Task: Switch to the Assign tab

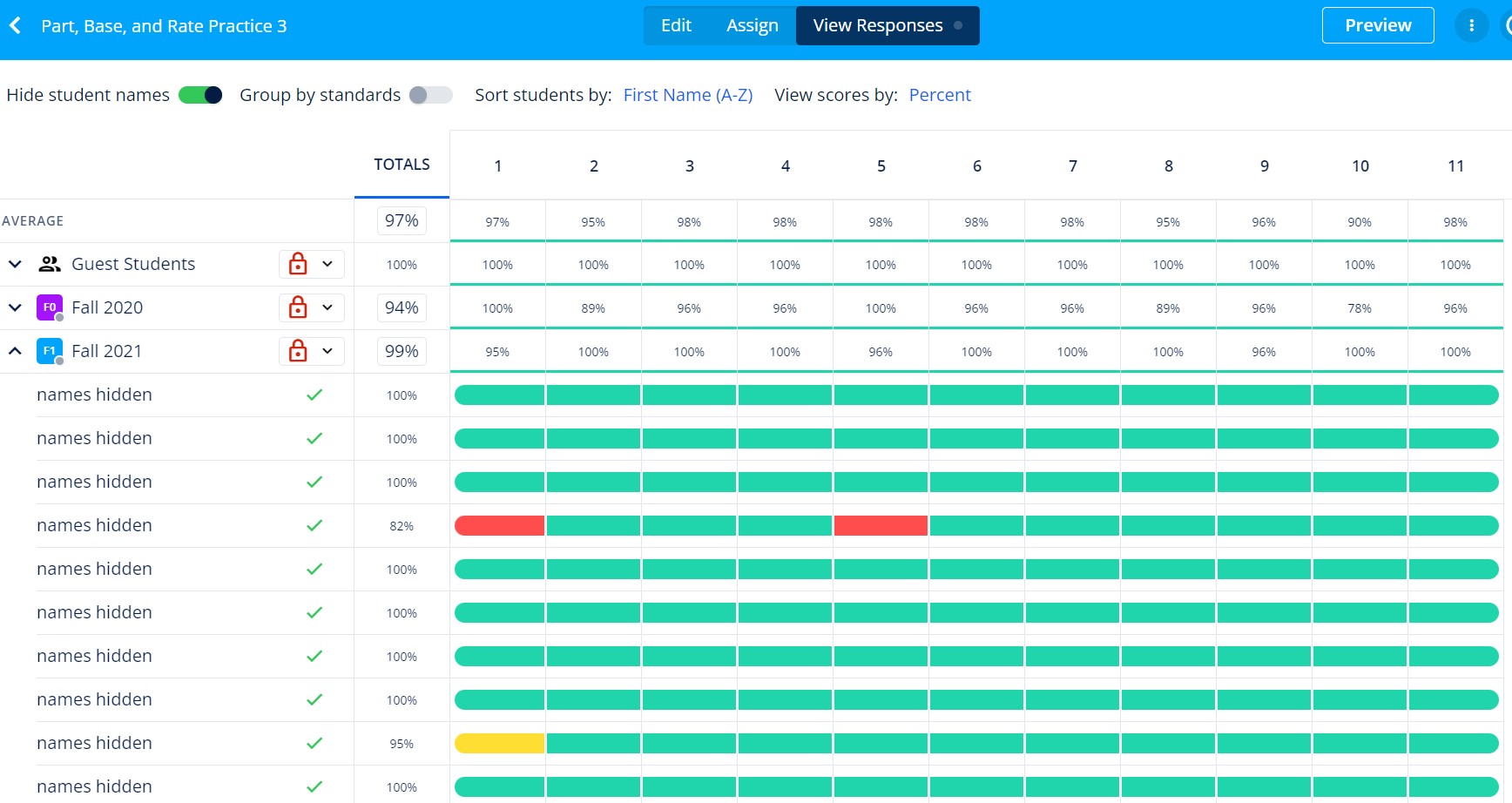Action: coord(752,26)
